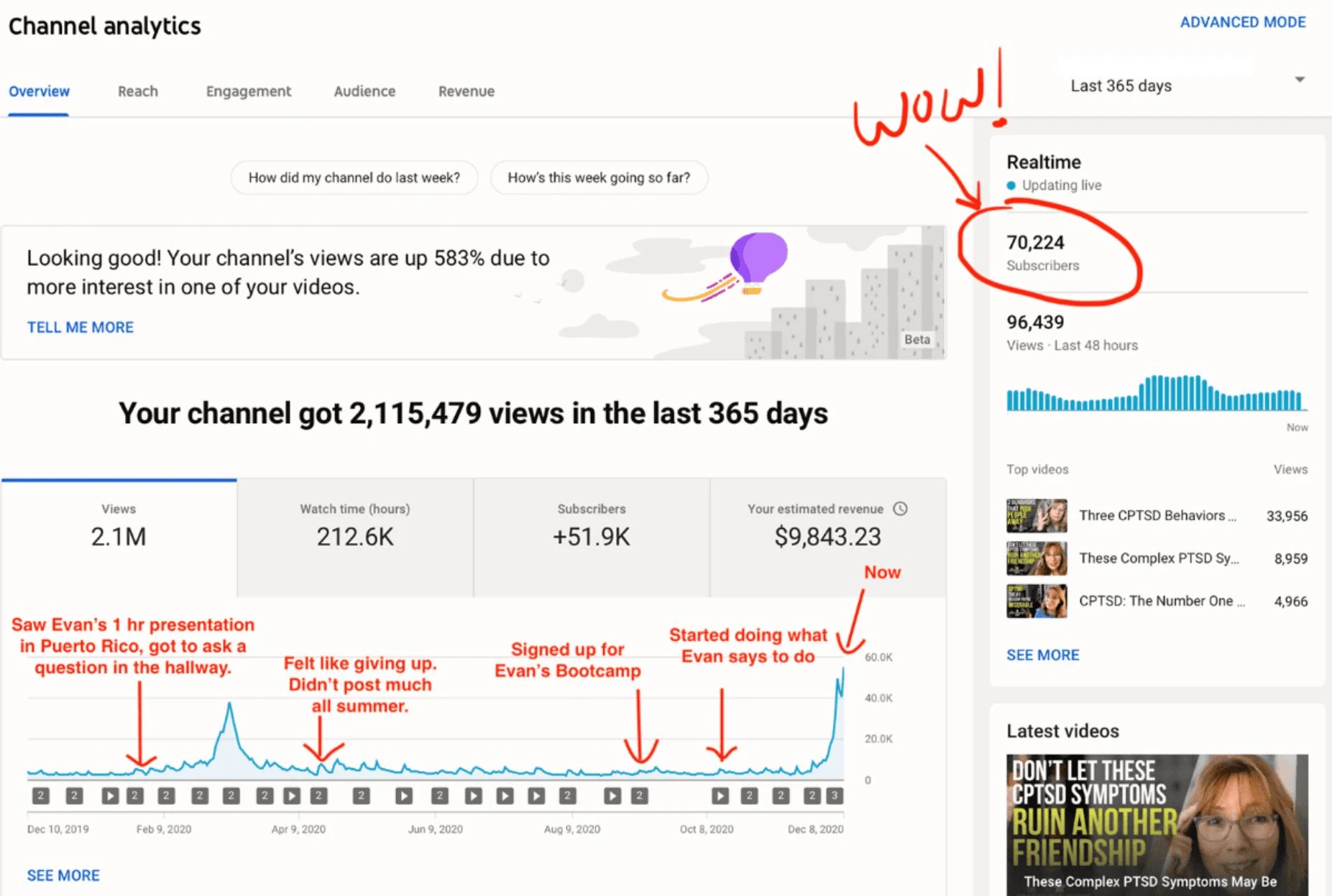
Task: Click the 2,115,479 views headline
Action: pyautogui.click(x=473, y=413)
